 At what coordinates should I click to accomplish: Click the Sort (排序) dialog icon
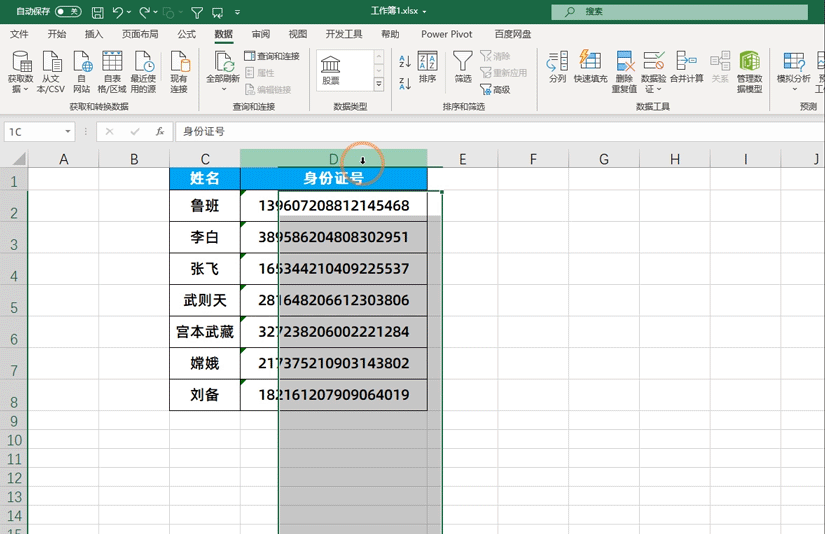[x=427, y=62]
